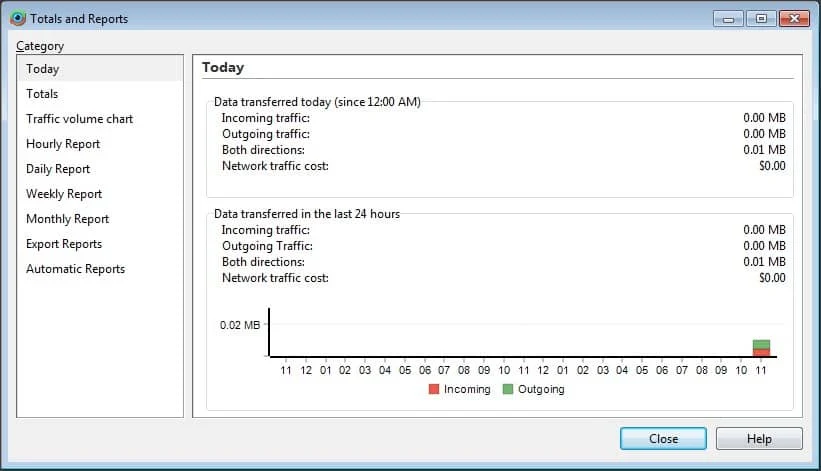Switch to the Daily Report
This screenshot has width=821, height=471.
pos(58,169)
